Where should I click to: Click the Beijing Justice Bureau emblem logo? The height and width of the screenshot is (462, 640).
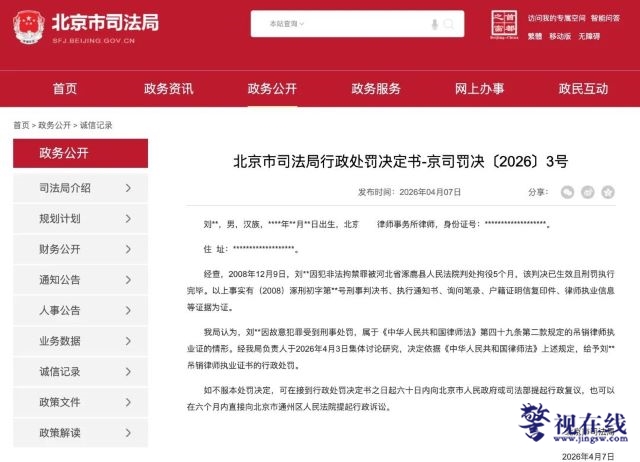[x=28, y=27]
